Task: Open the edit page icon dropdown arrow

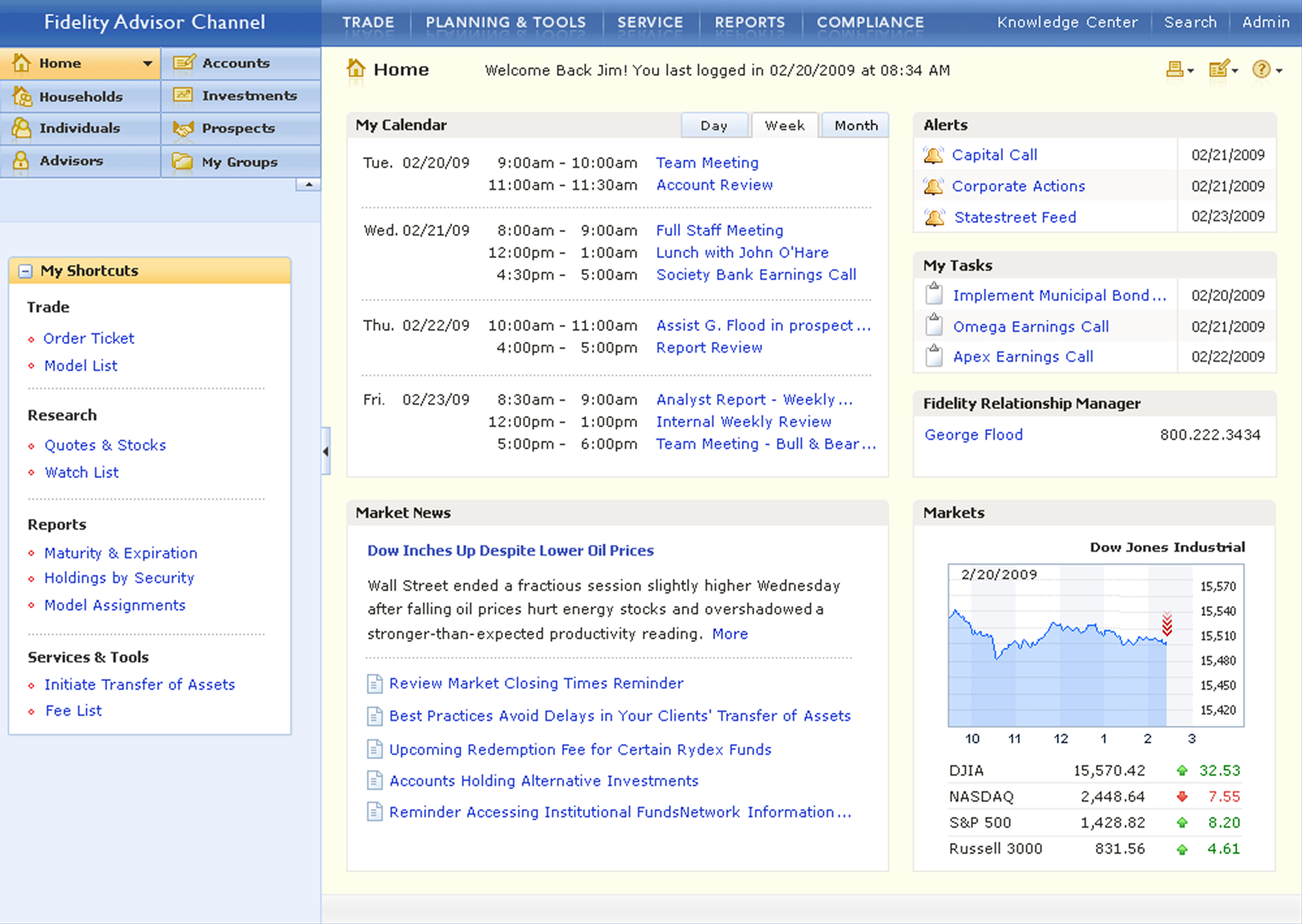Action: click(1235, 71)
